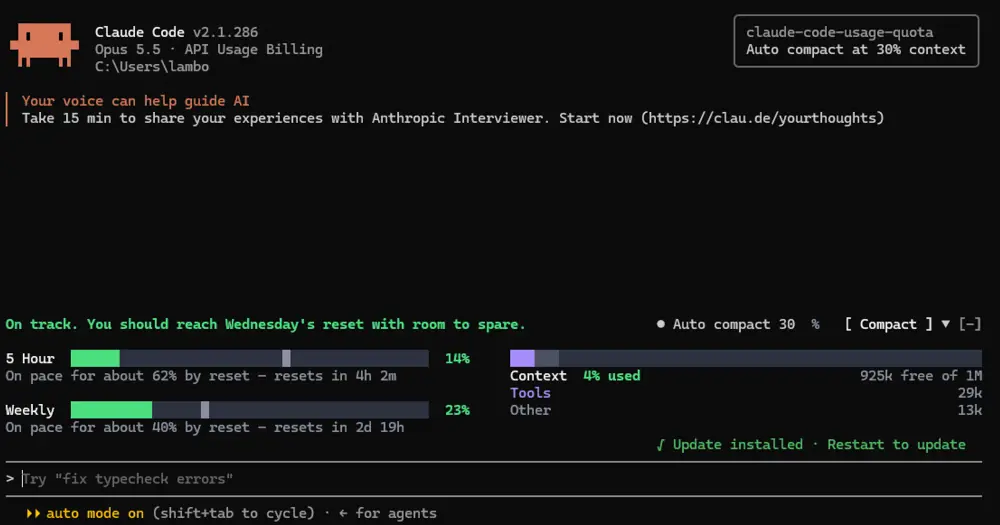Click the Claude Code pixel mascot icon
Screen dimensions: 1000x525
click(x=44, y=45)
